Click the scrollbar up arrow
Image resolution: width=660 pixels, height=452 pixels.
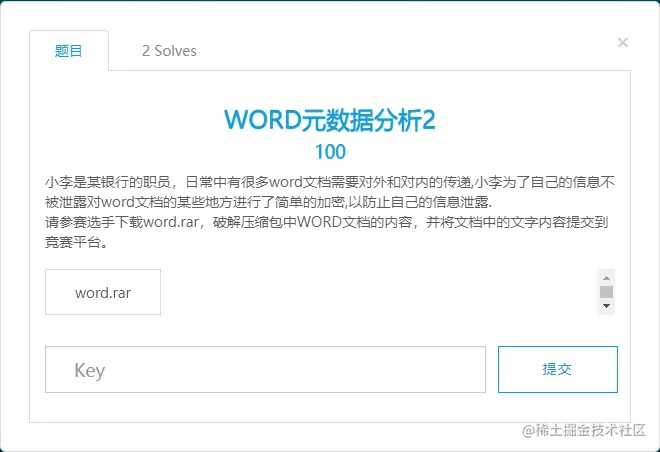(x=606, y=278)
